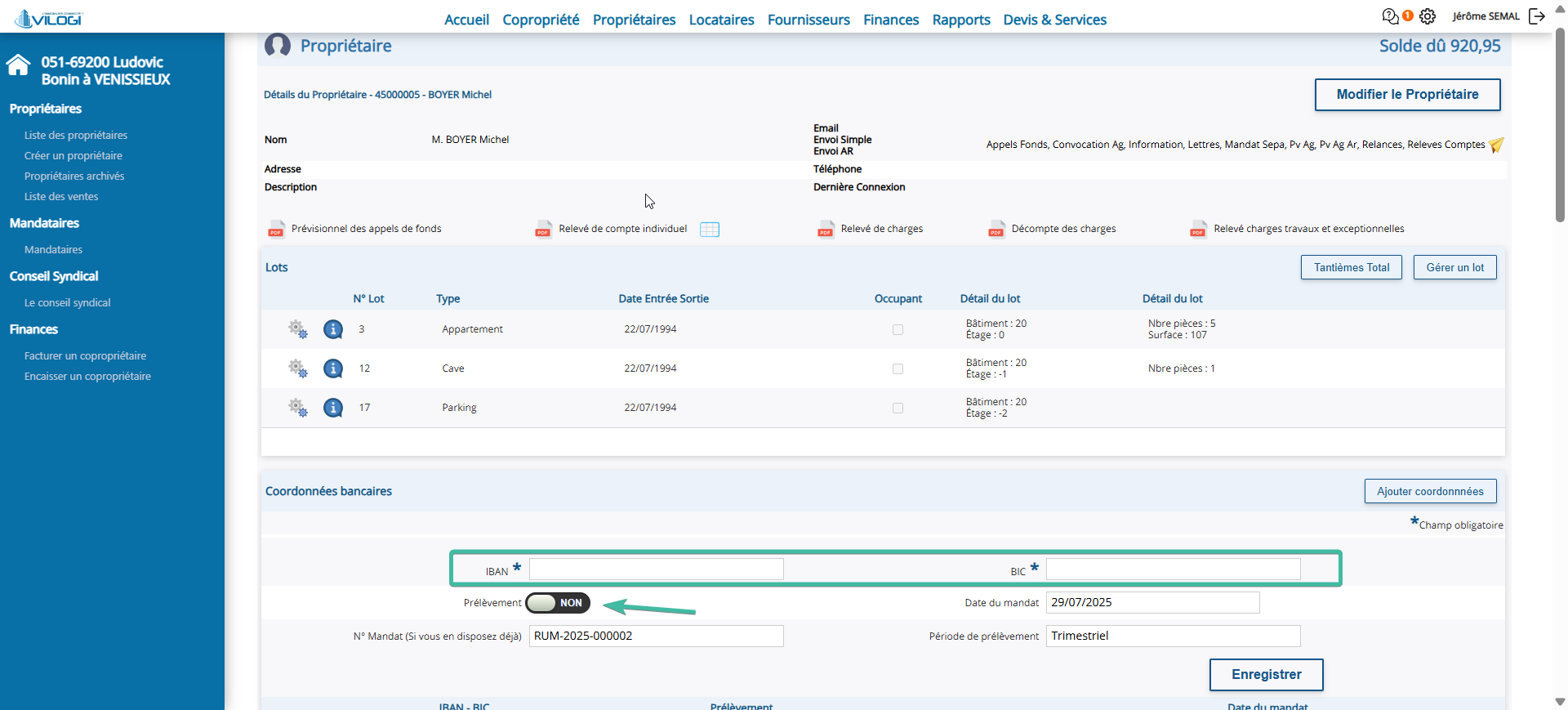Open Relevé charges travaux et exceptionnelles PDF icon
The height and width of the screenshot is (710, 1568).
(1198, 229)
